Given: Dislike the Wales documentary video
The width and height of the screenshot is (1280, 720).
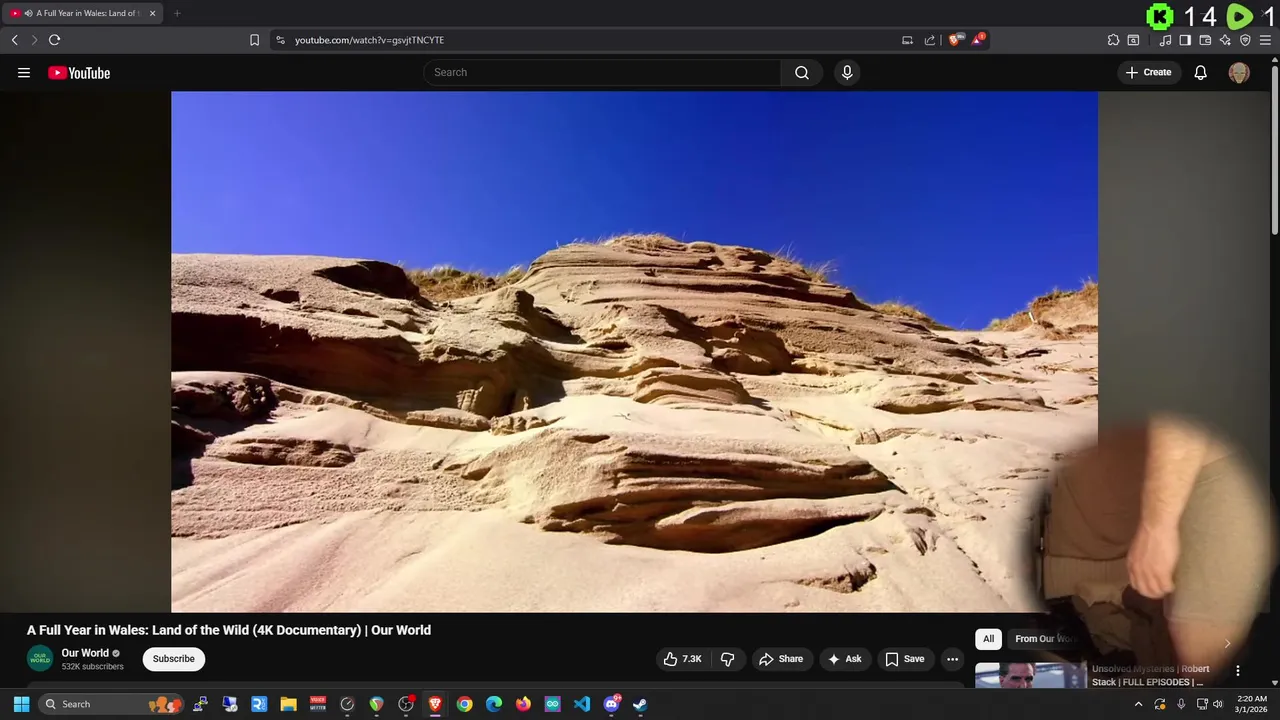Looking at the screenshot, I should pyautogui.click(x=727, y=659).
